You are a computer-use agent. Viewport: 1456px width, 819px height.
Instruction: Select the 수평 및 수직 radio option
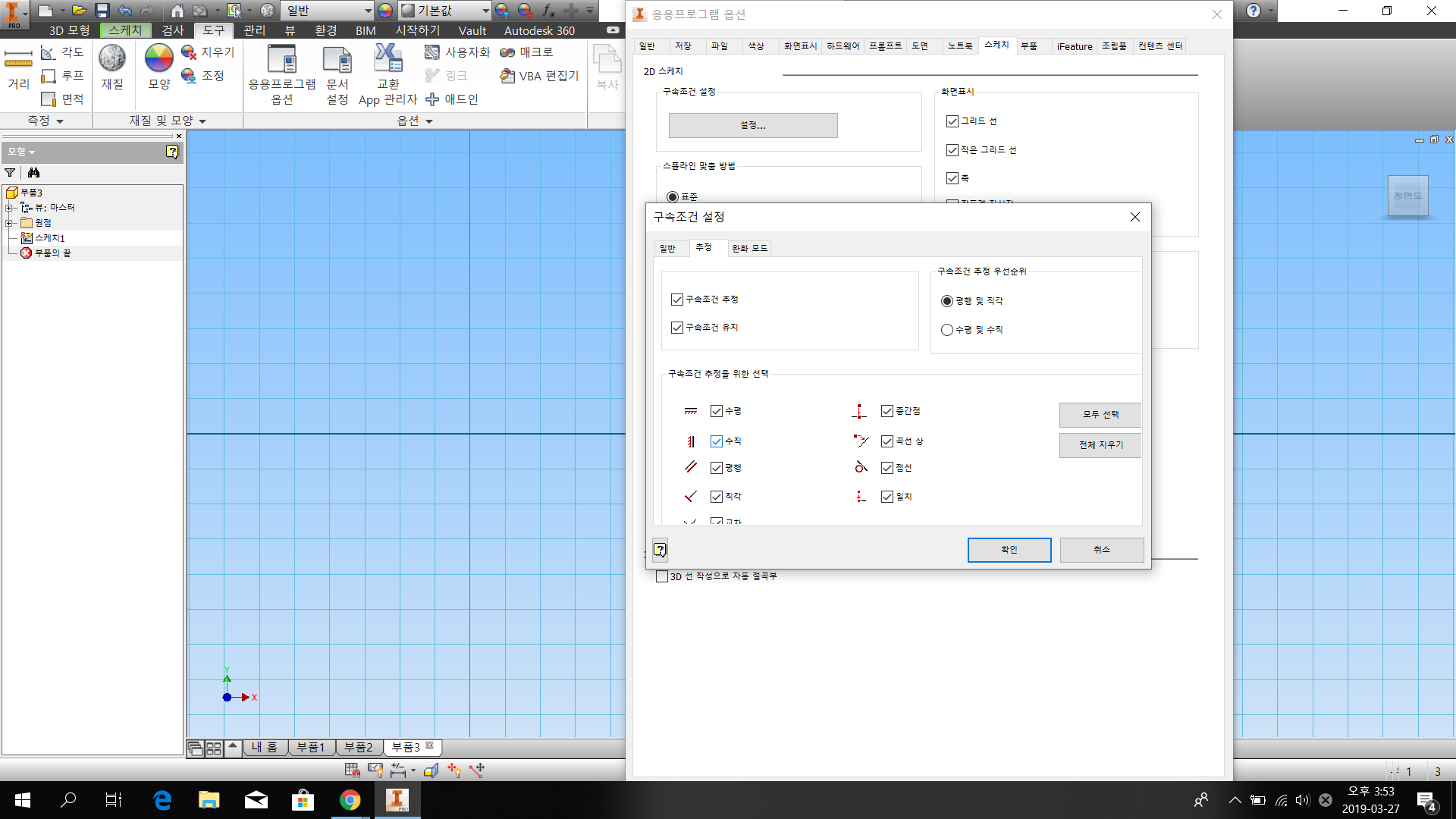(x=947, y=330)
